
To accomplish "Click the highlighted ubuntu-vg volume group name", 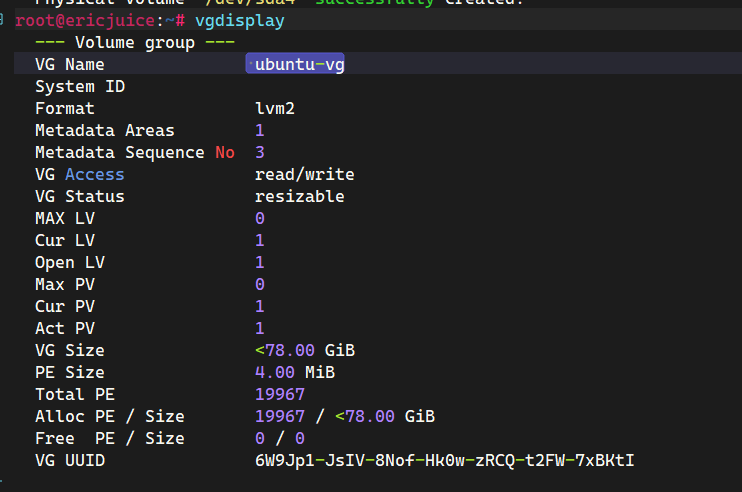I will (301, 64).
